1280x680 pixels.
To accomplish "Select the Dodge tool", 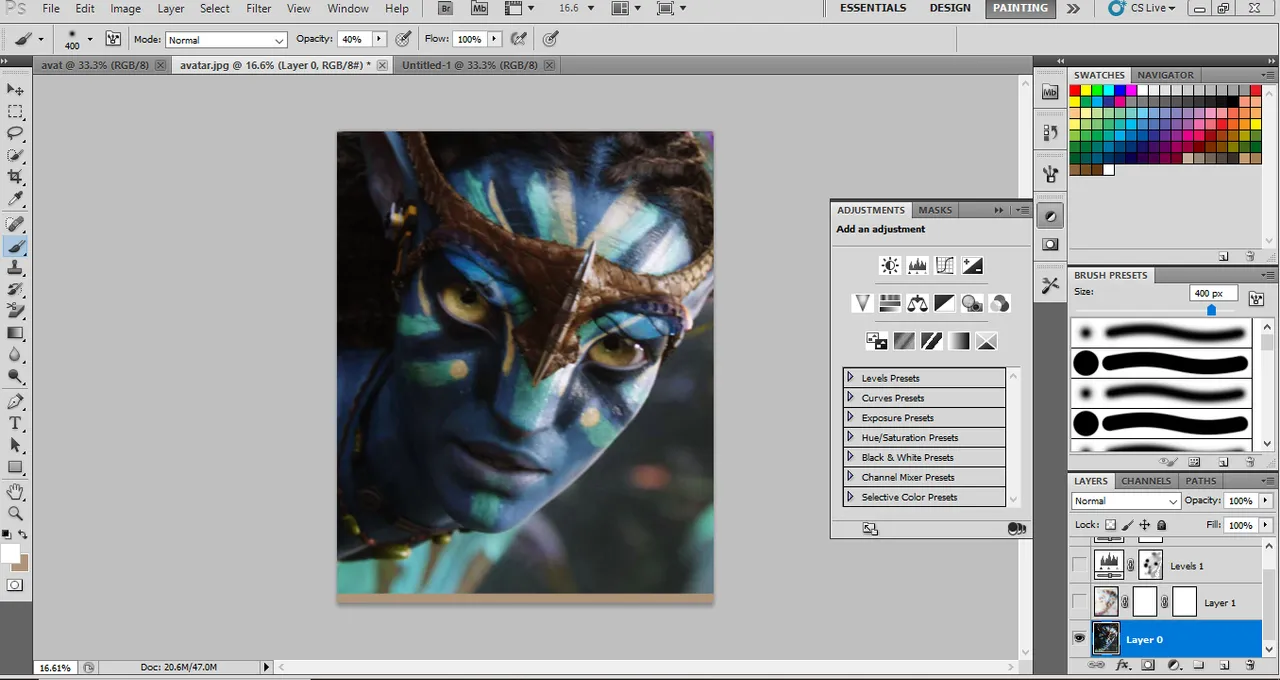I will point(16,377).
